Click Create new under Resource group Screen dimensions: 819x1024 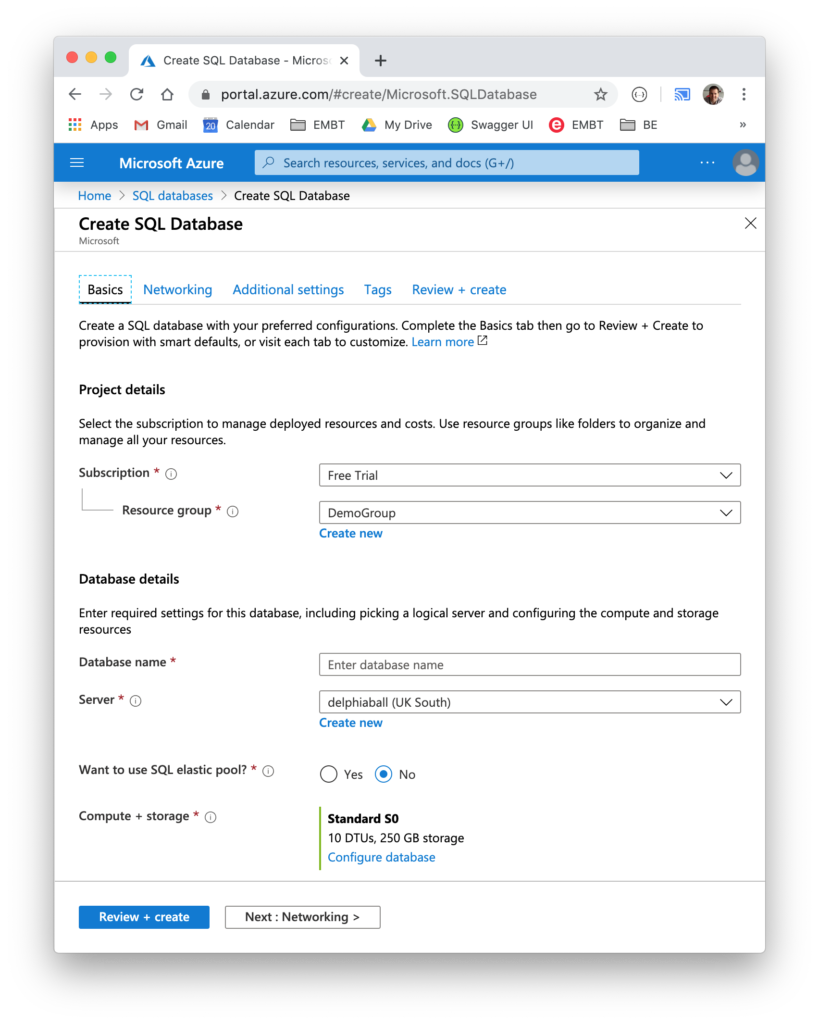[x=351, y=534]
